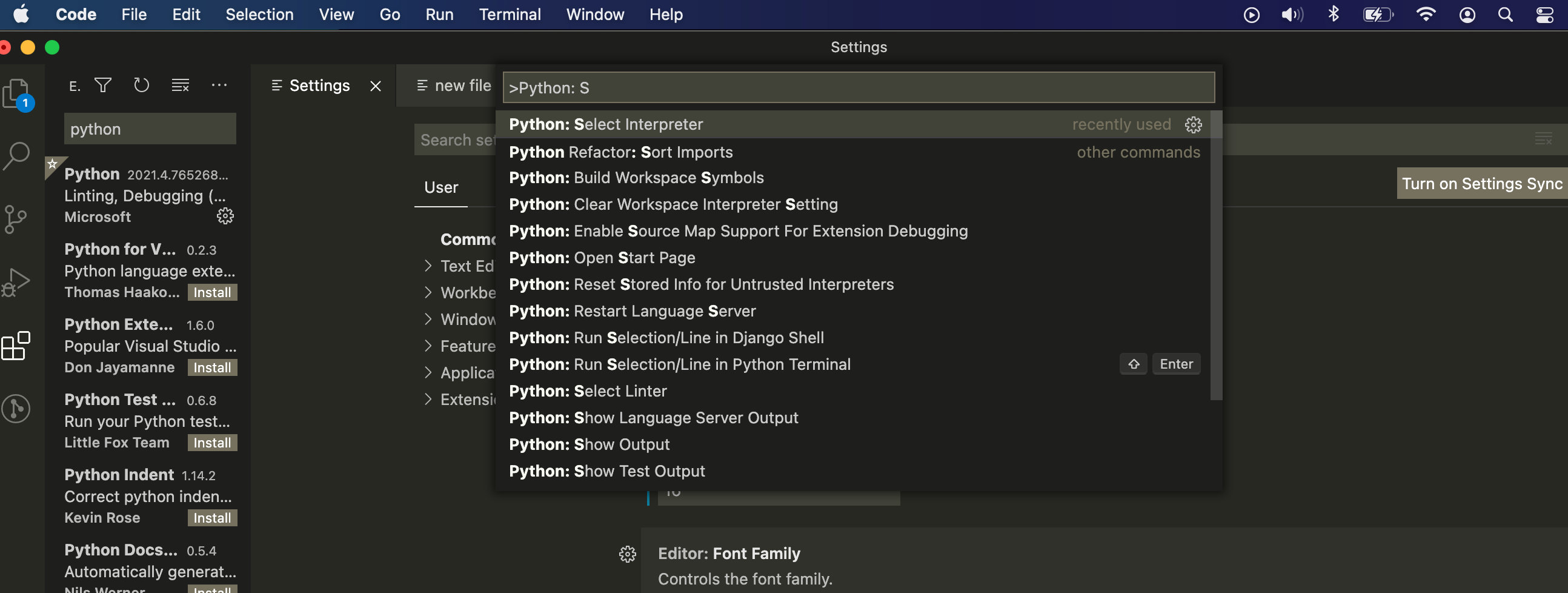Choose Python: Restart Language Server
The image size is (1568, 593).
point(854,312)
